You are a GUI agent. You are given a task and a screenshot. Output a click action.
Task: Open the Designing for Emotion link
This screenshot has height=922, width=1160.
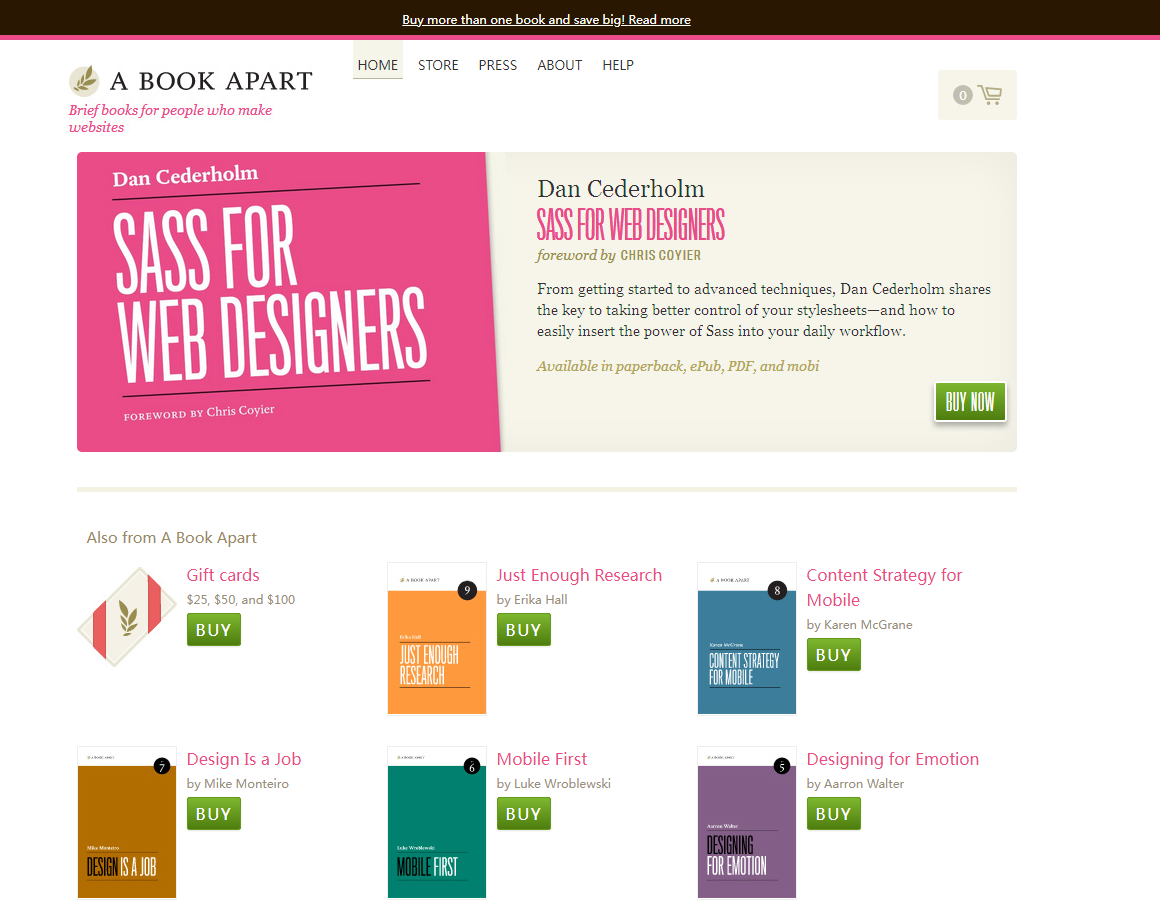(x=892, y=758)
